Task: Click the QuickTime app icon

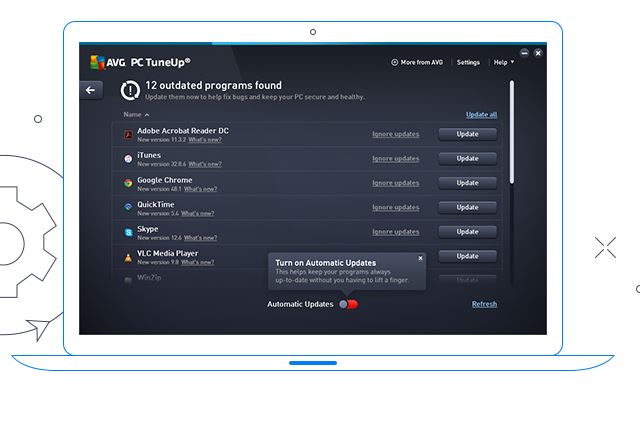Action: (128, 207)
